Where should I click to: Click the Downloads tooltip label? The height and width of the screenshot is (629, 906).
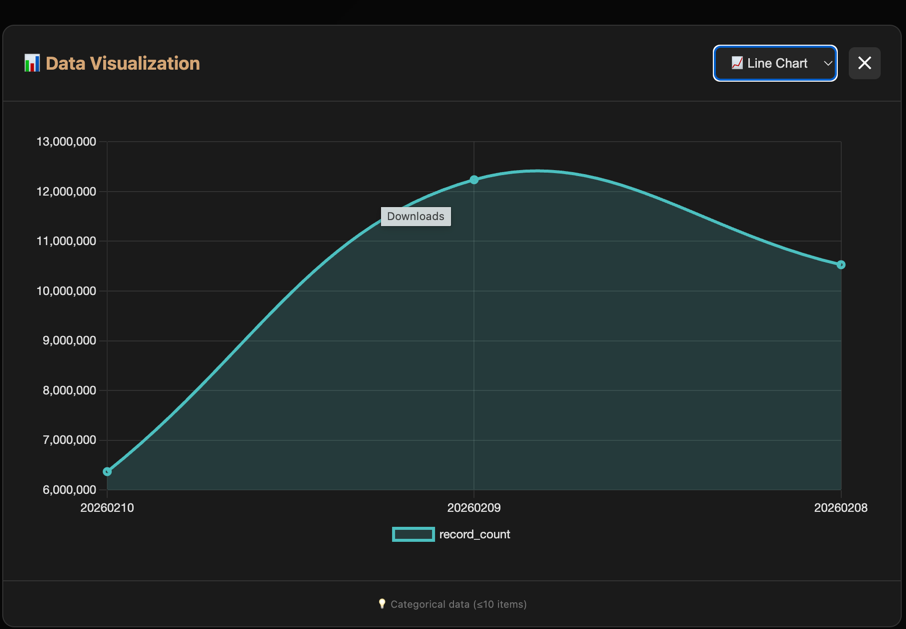pos(415,216)
